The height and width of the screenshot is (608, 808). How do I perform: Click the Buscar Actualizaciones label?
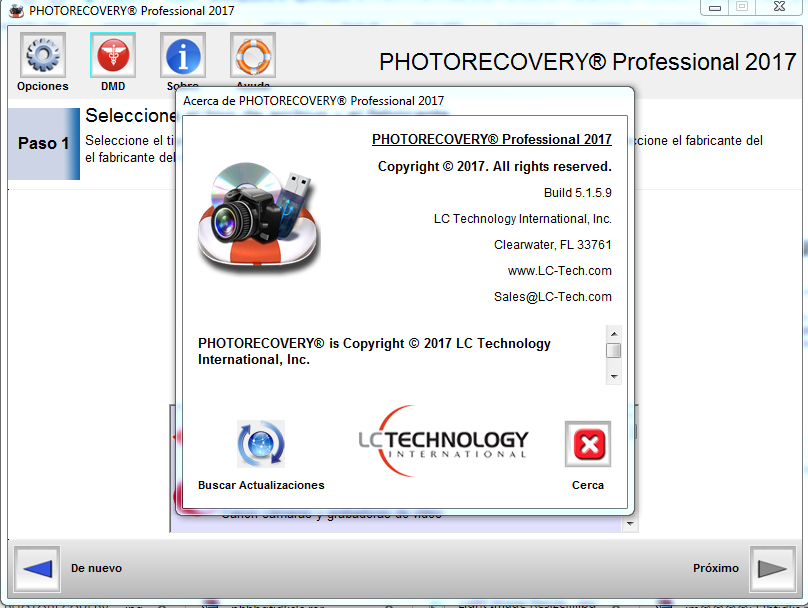tap(261, 485)
